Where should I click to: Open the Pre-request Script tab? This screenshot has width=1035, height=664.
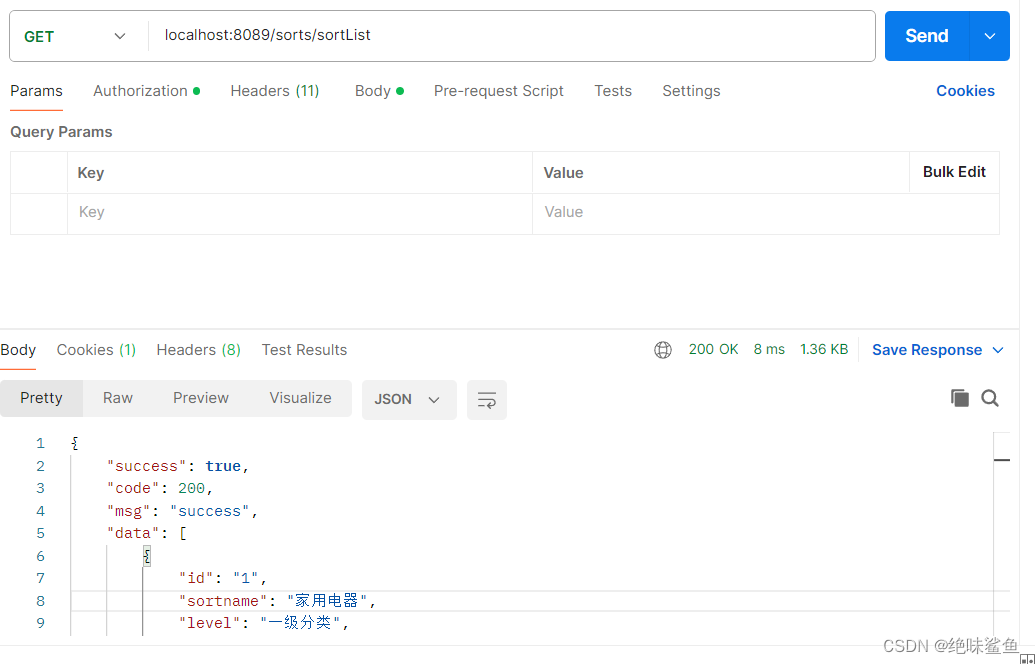[x=498, y=91]
